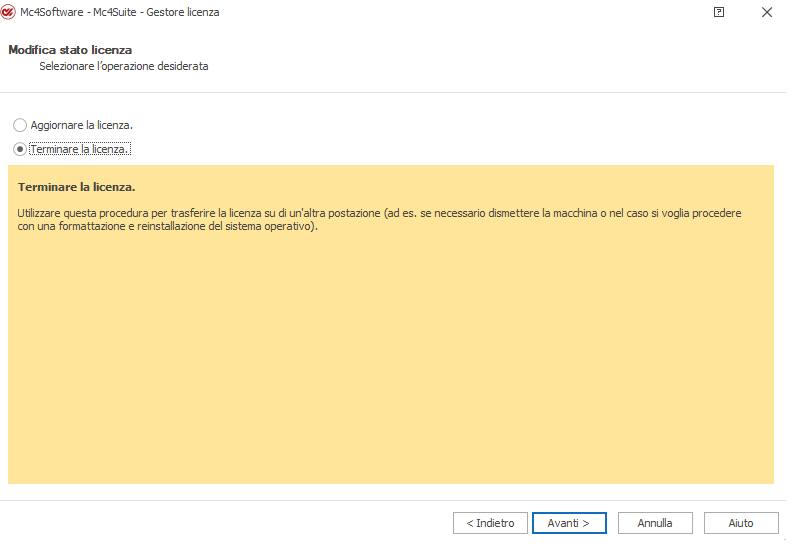This screenshot has height=549, width=796.
Task: Select the Terminare la licenza radio button
Action: click(x=20, y=149)
